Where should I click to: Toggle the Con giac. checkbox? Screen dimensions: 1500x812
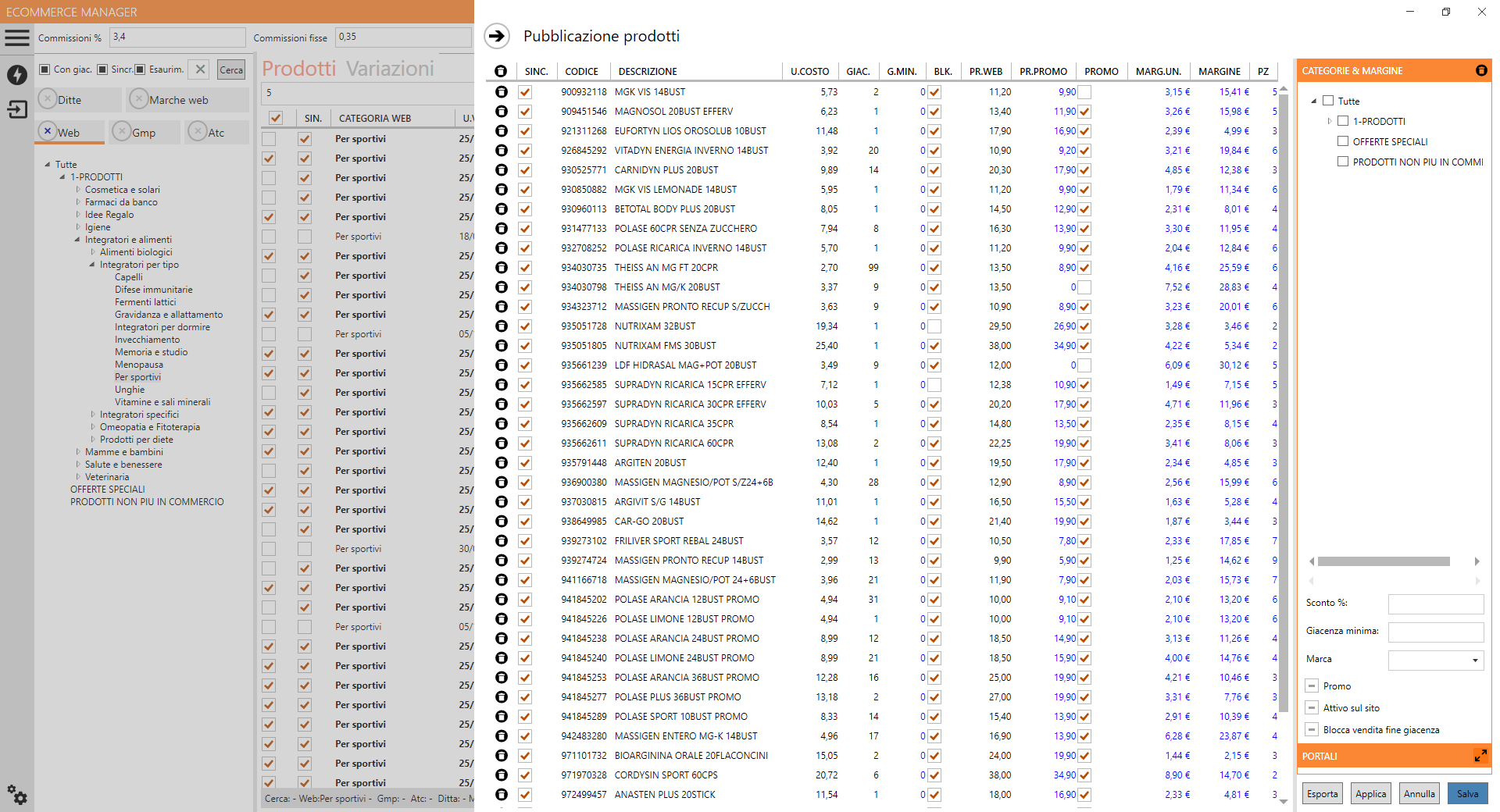coord(45,69)
